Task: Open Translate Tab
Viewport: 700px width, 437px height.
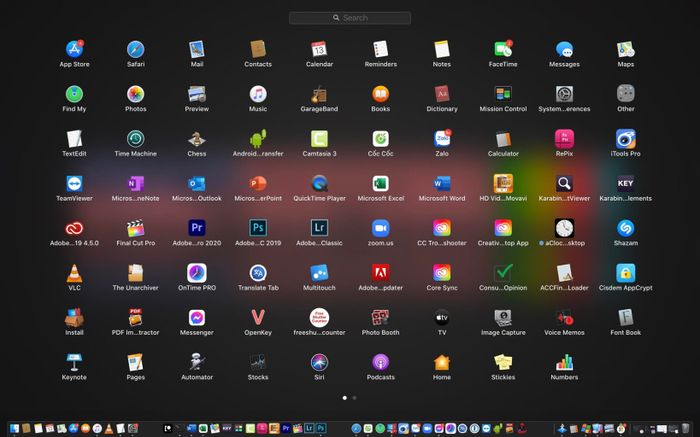Action: point(258,273)
